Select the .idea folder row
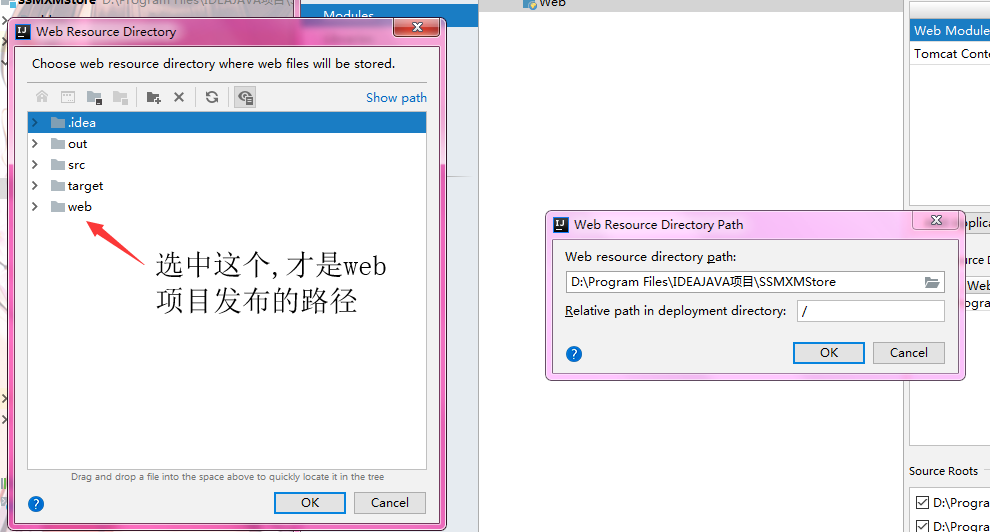Viewport: 990px width, 532px height. (x=227, y=122)
